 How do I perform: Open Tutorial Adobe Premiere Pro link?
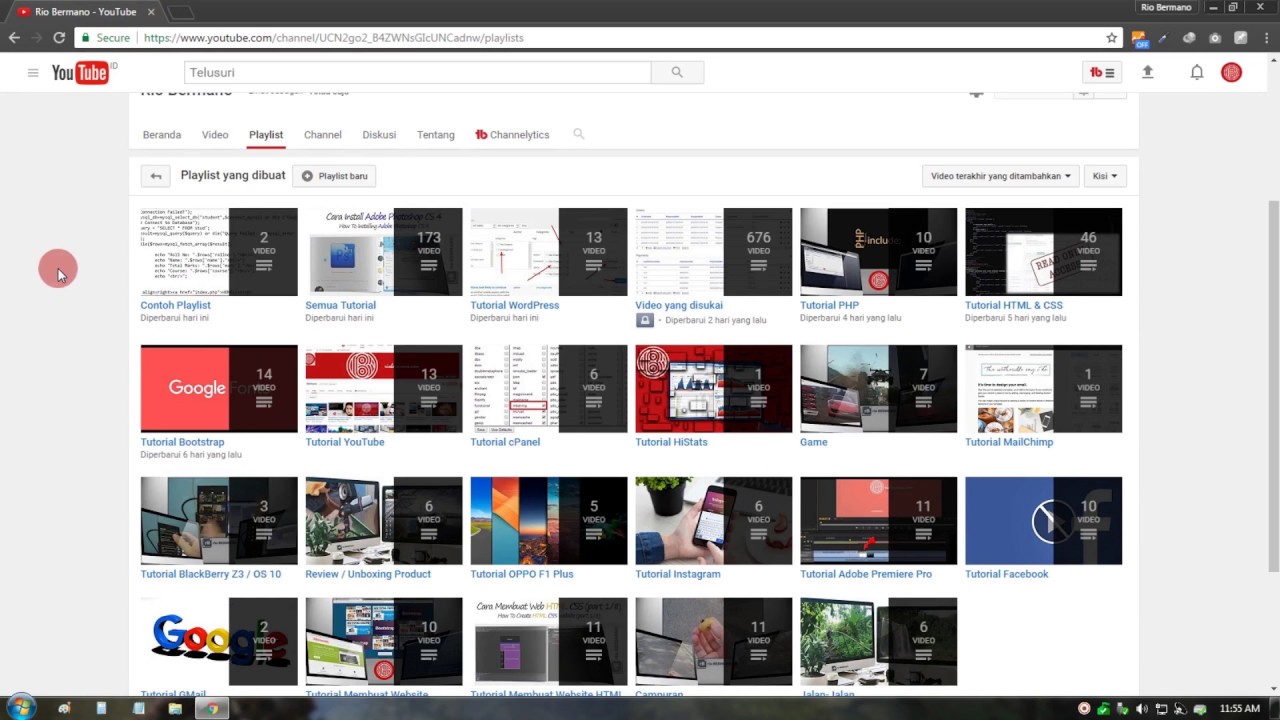click(x=866, y=574)
